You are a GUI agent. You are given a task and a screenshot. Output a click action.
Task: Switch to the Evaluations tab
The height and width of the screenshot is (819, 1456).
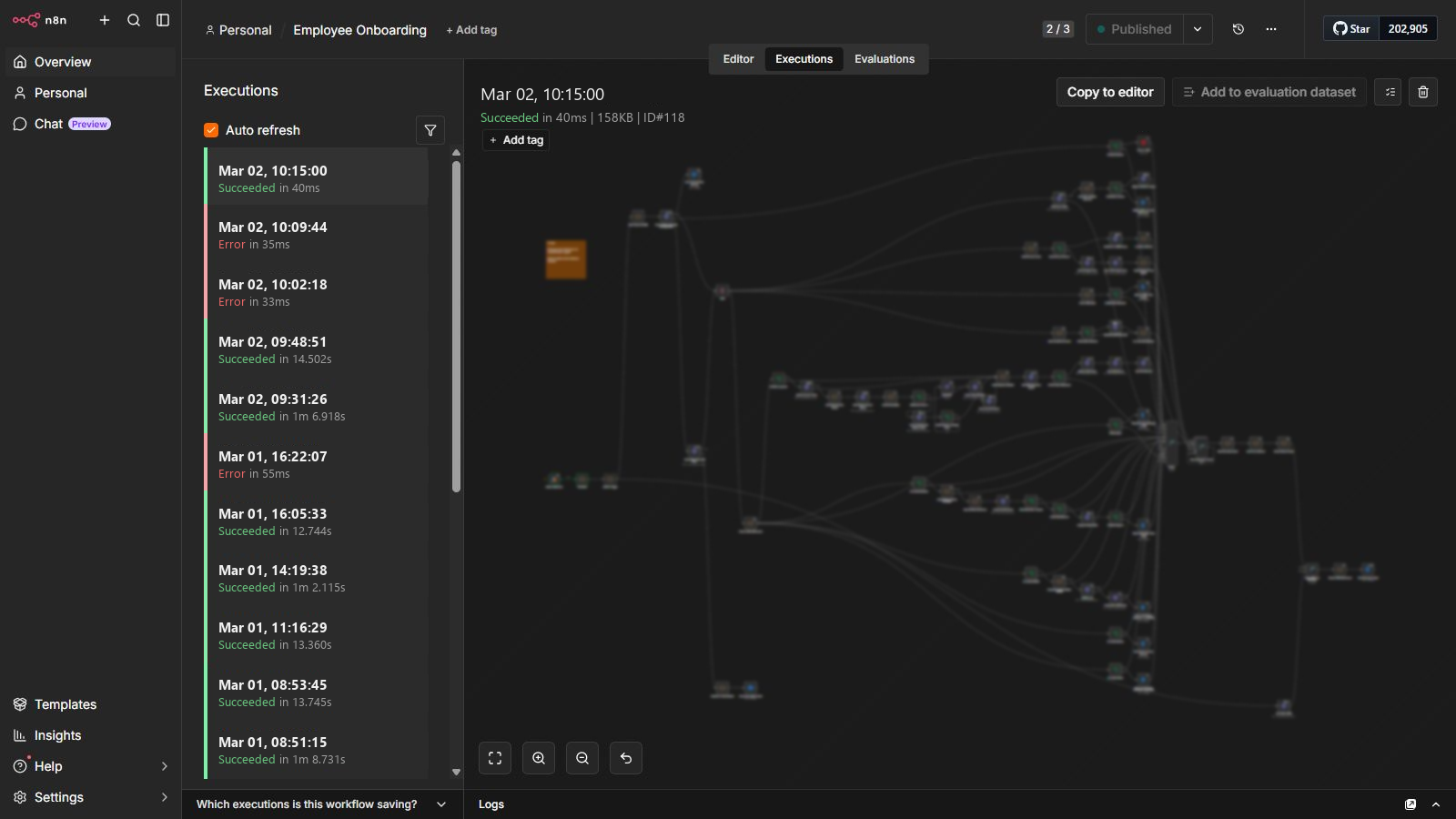click(885, 59)
